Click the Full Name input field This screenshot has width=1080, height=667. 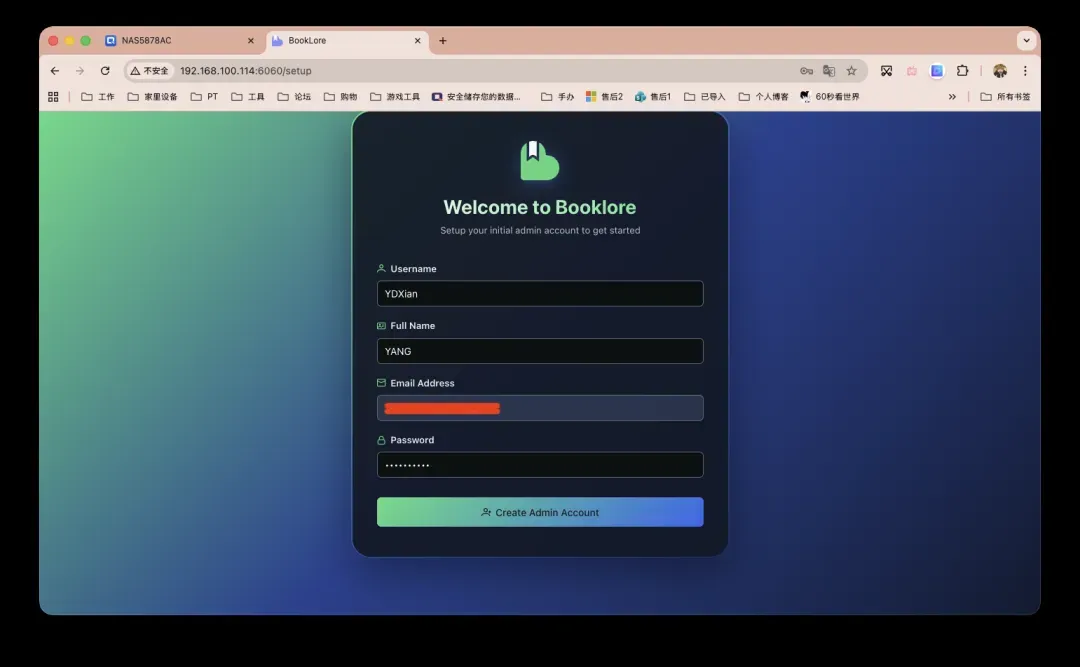tap(540, 351)
